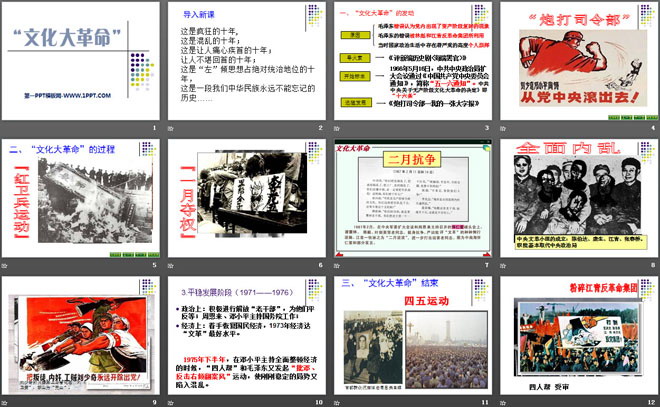The height and width of the screenshot is (407, 660).
Task: Click animation star icon under slide 3
Action: 337,128
